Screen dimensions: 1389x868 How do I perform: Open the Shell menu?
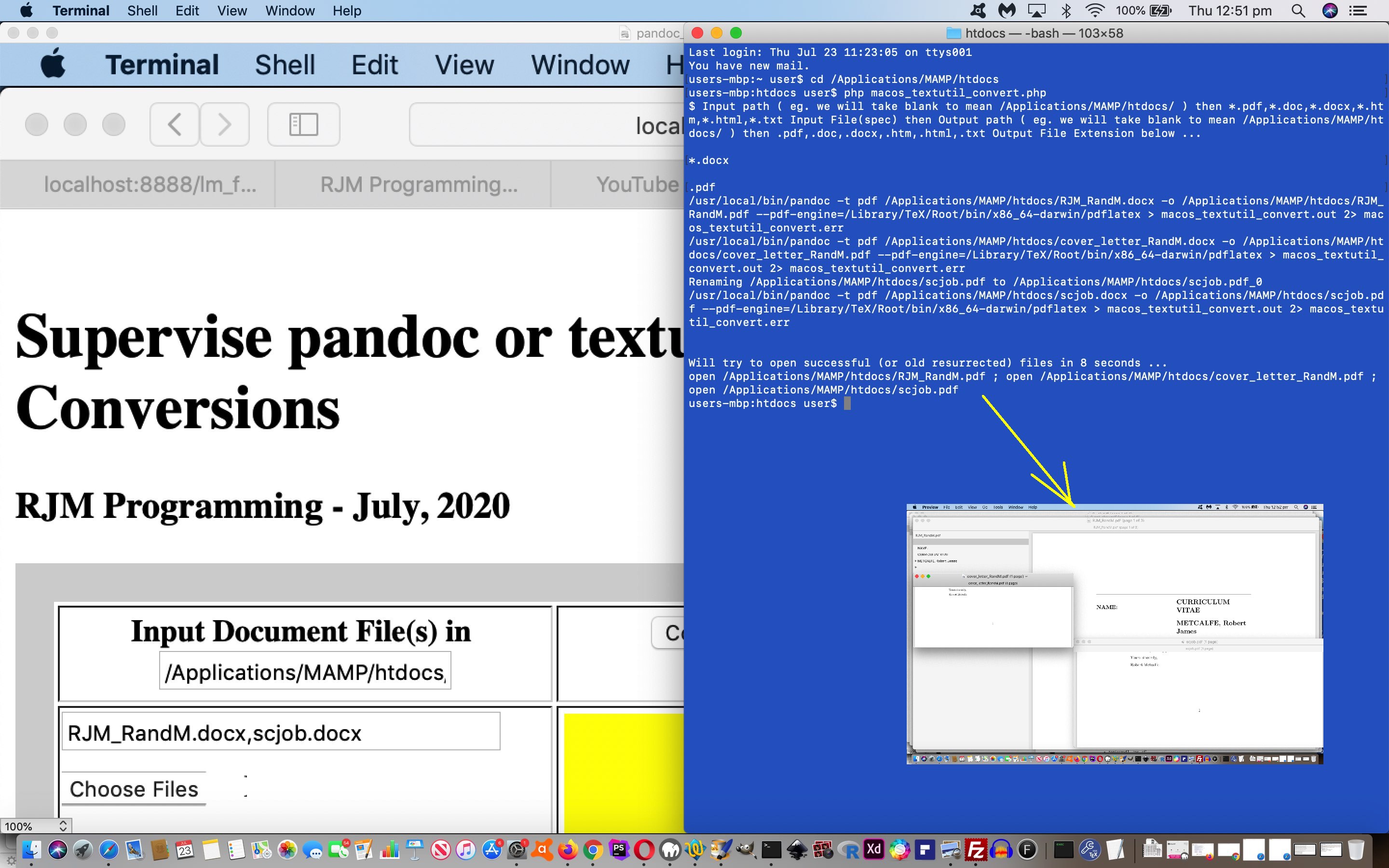pyautogui.click(x=142, y=10)
